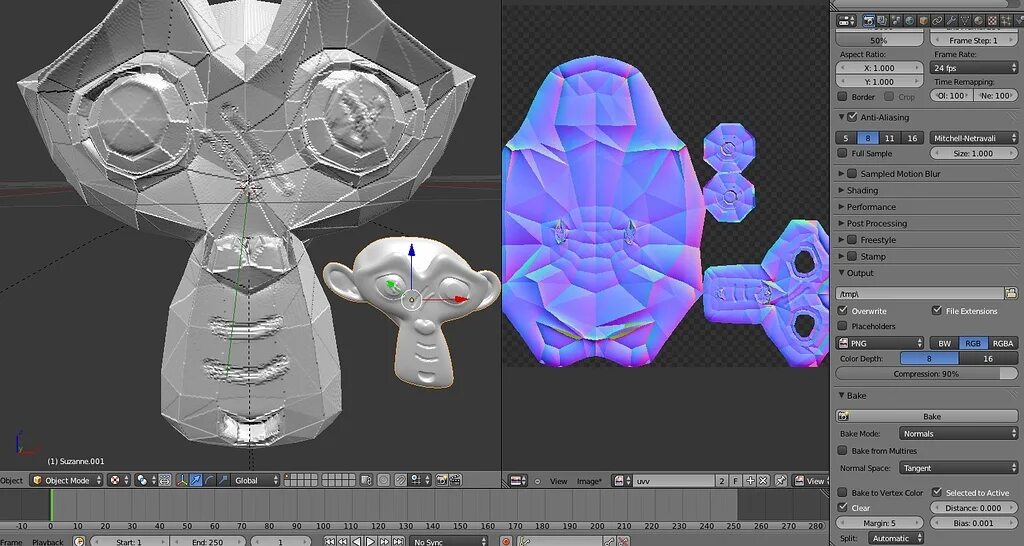
Task: Click the OpenGL render animation clapper icon
Action: pyautogui.click(x=455, y=480)
